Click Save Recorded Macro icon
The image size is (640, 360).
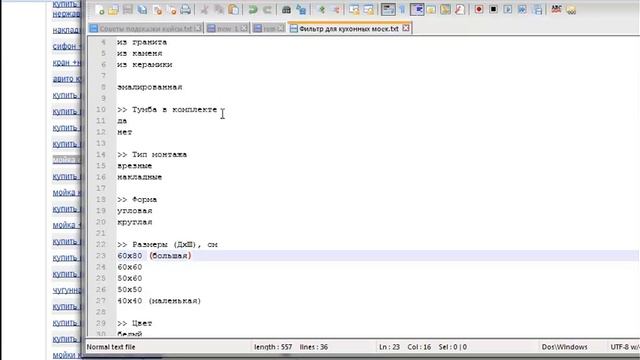pyautogui.click(x=537, y=9)
